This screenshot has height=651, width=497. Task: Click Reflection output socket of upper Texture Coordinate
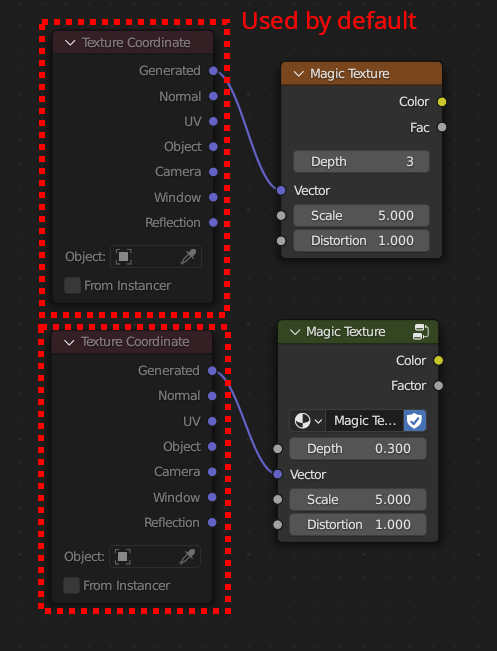point(213,223)
